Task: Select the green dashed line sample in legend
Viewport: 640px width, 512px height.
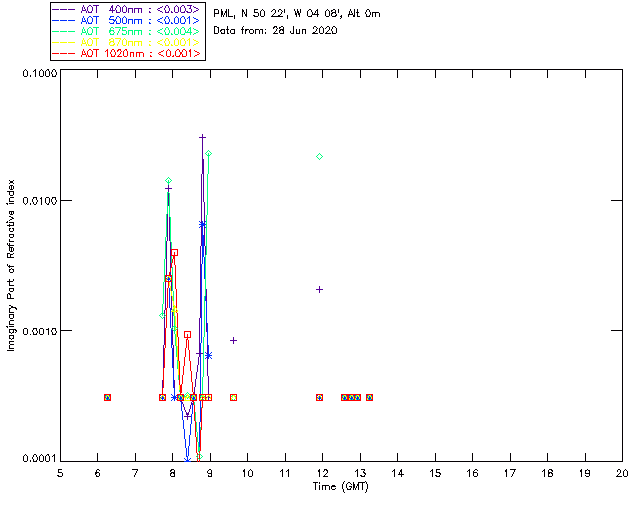Action: coord(64,31)
